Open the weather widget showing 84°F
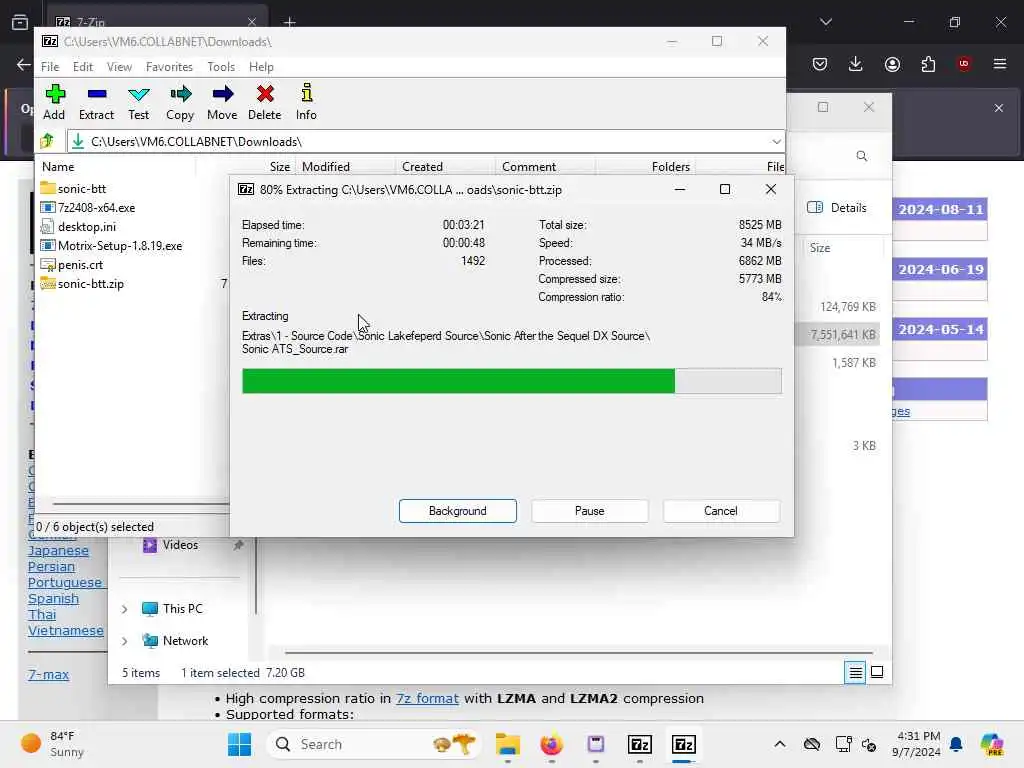Viewport: 1024px width, 768px height. tap(52, 744)
